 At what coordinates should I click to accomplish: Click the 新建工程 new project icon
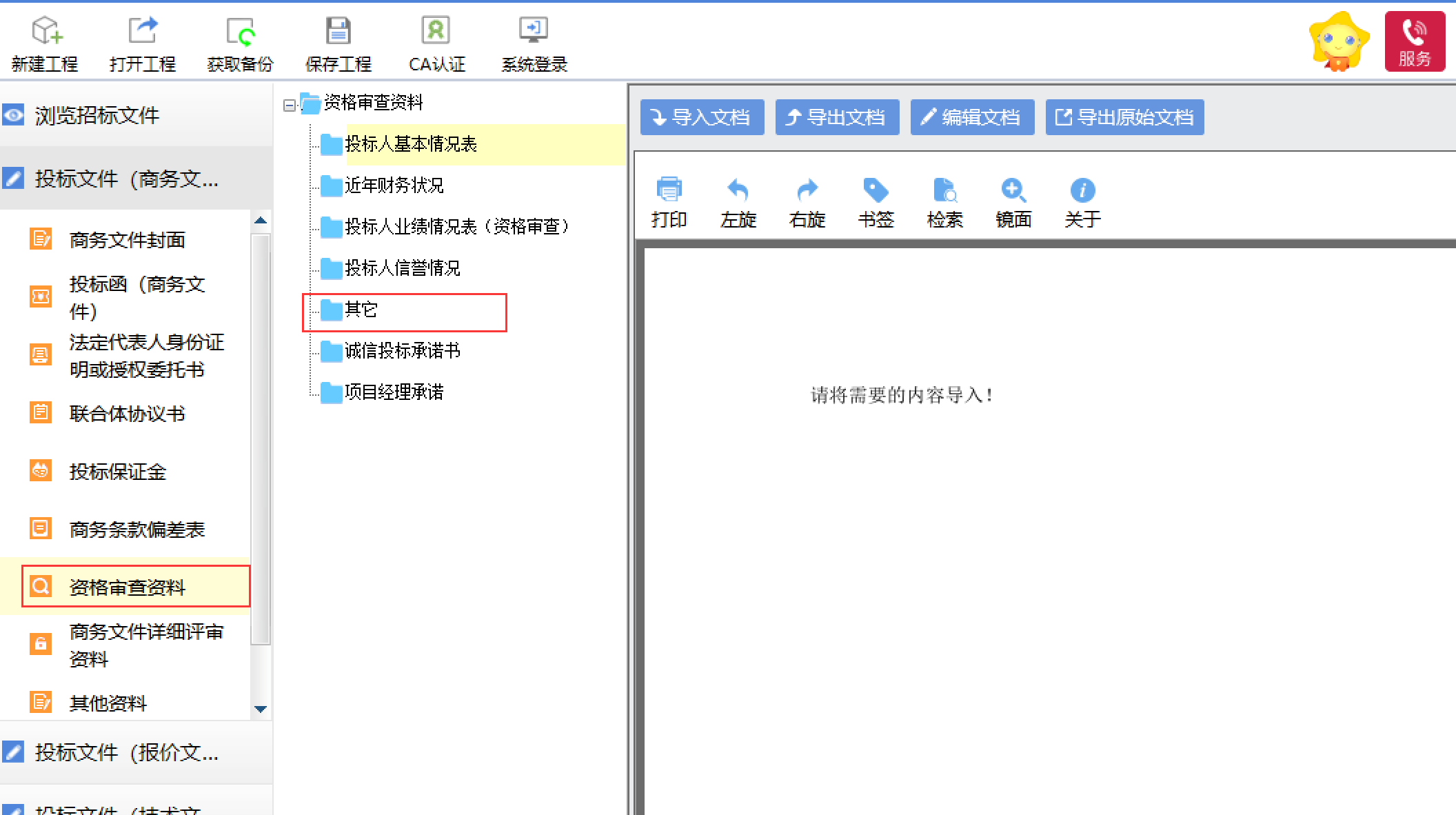pos(45,31)
